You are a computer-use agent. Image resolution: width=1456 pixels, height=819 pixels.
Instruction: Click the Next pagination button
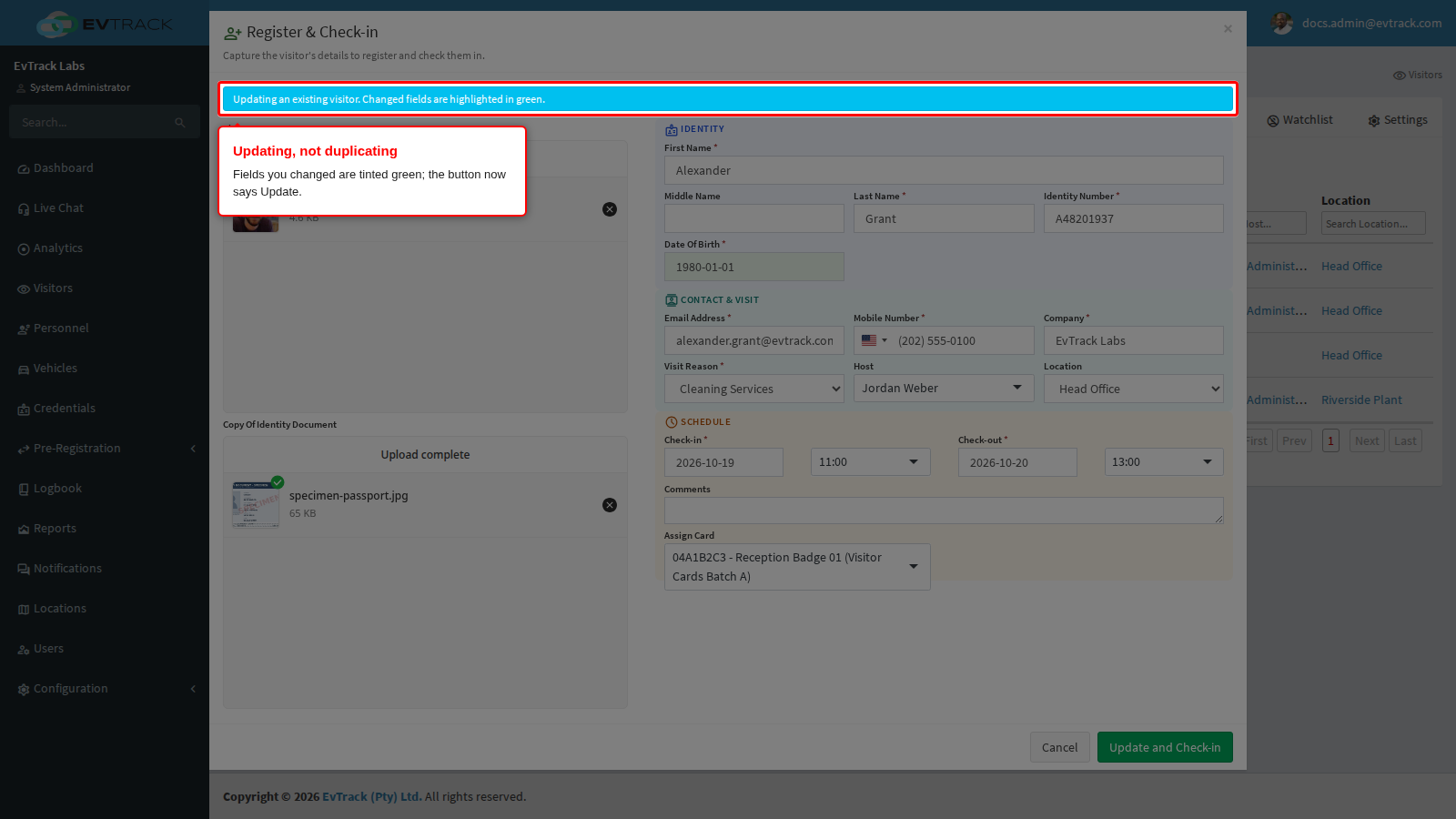[x=1367, y=441]
